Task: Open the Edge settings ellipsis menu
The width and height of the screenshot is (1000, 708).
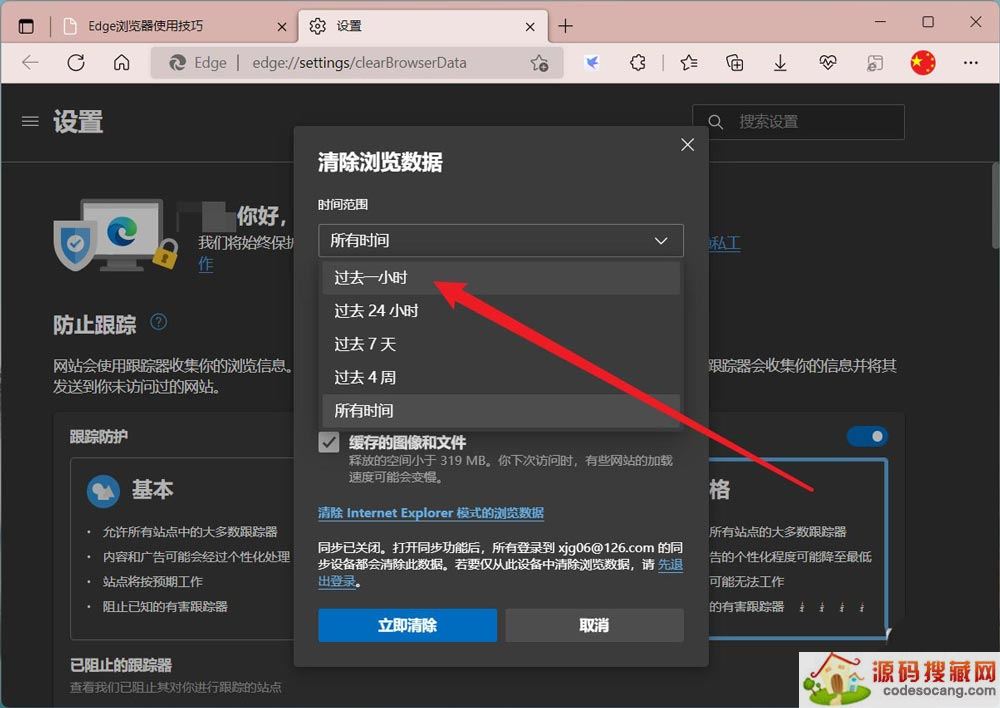Action: 970,63
